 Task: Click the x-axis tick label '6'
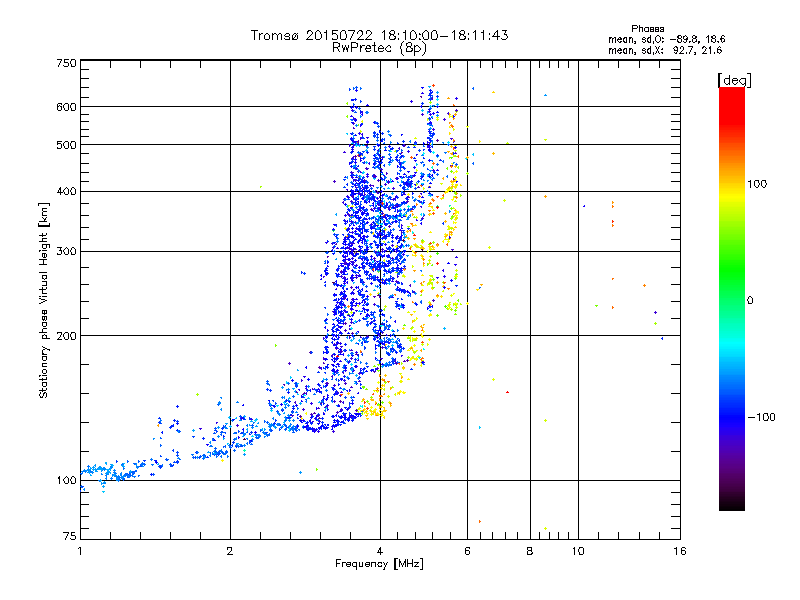467,551
